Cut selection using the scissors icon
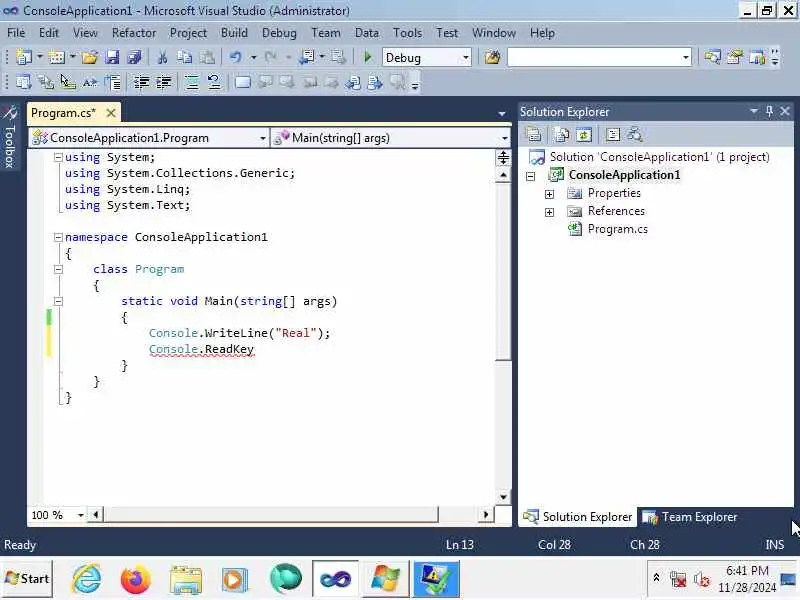This screenshot has height=600, width=800. pos(163,57)
